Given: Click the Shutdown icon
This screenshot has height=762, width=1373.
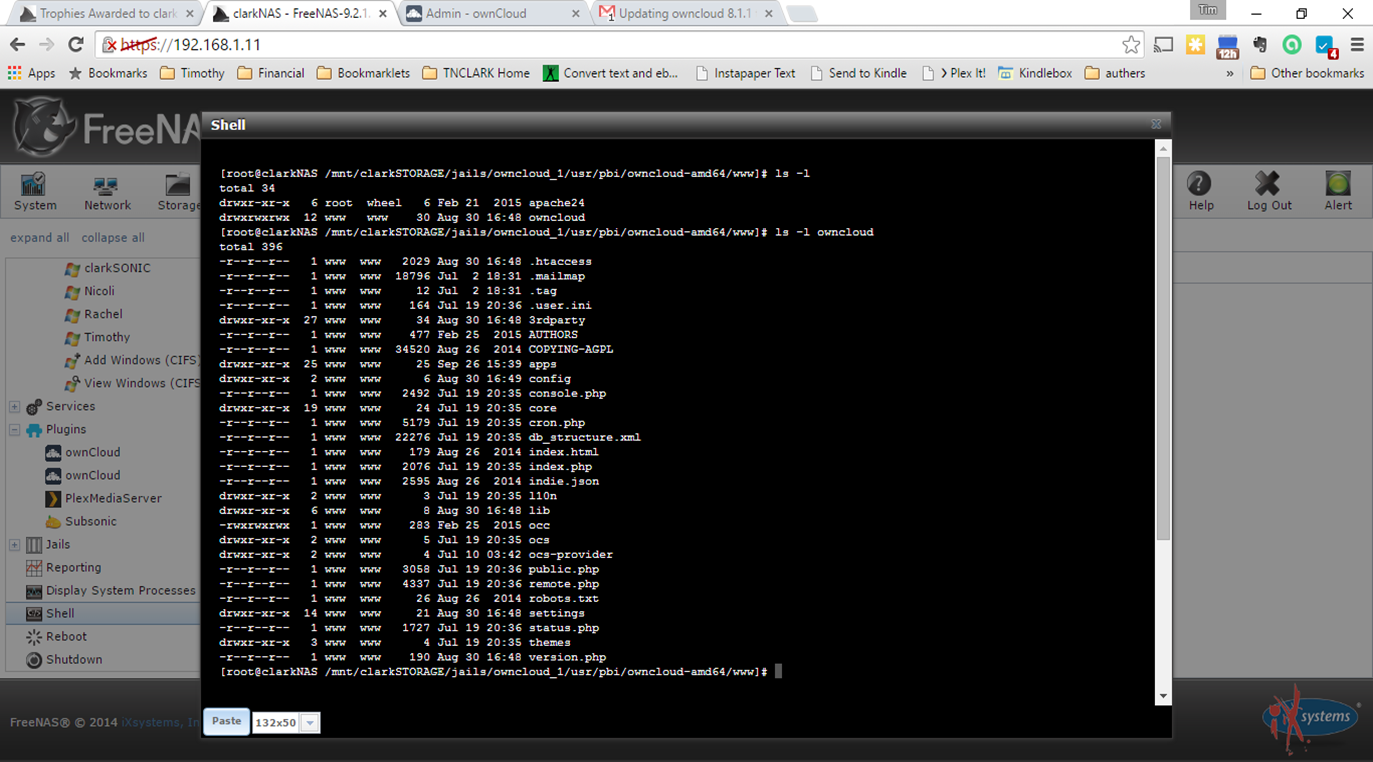Looking at the screenshot, I should [34, 660].
